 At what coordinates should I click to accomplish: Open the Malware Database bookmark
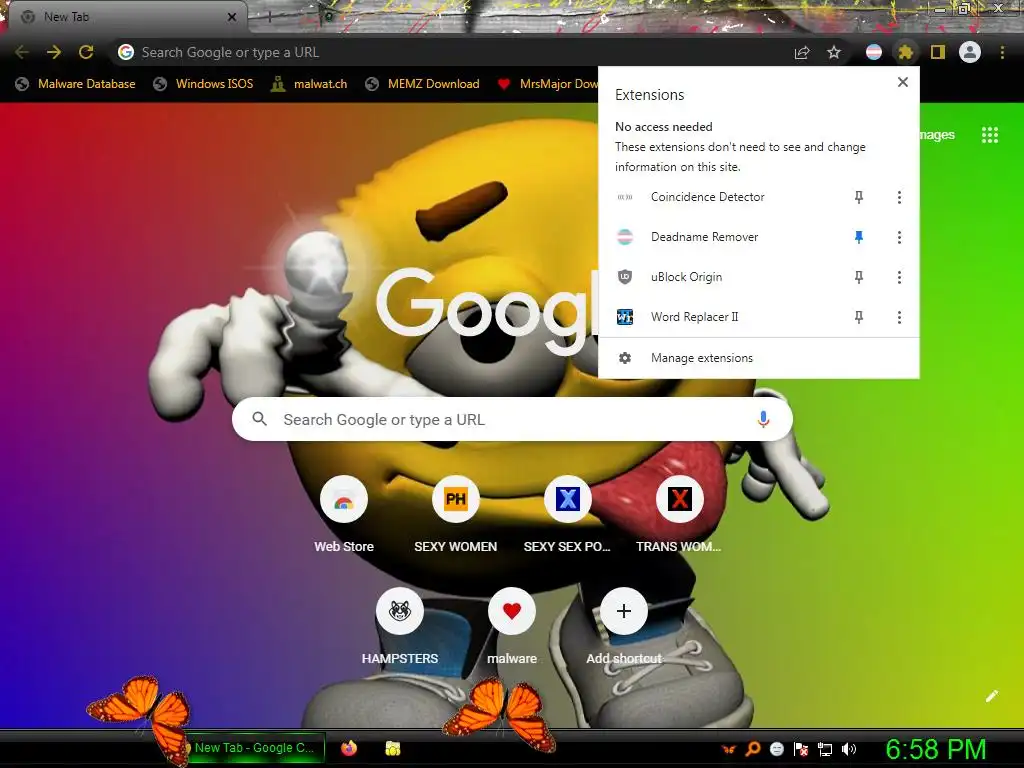click(76, 84)
